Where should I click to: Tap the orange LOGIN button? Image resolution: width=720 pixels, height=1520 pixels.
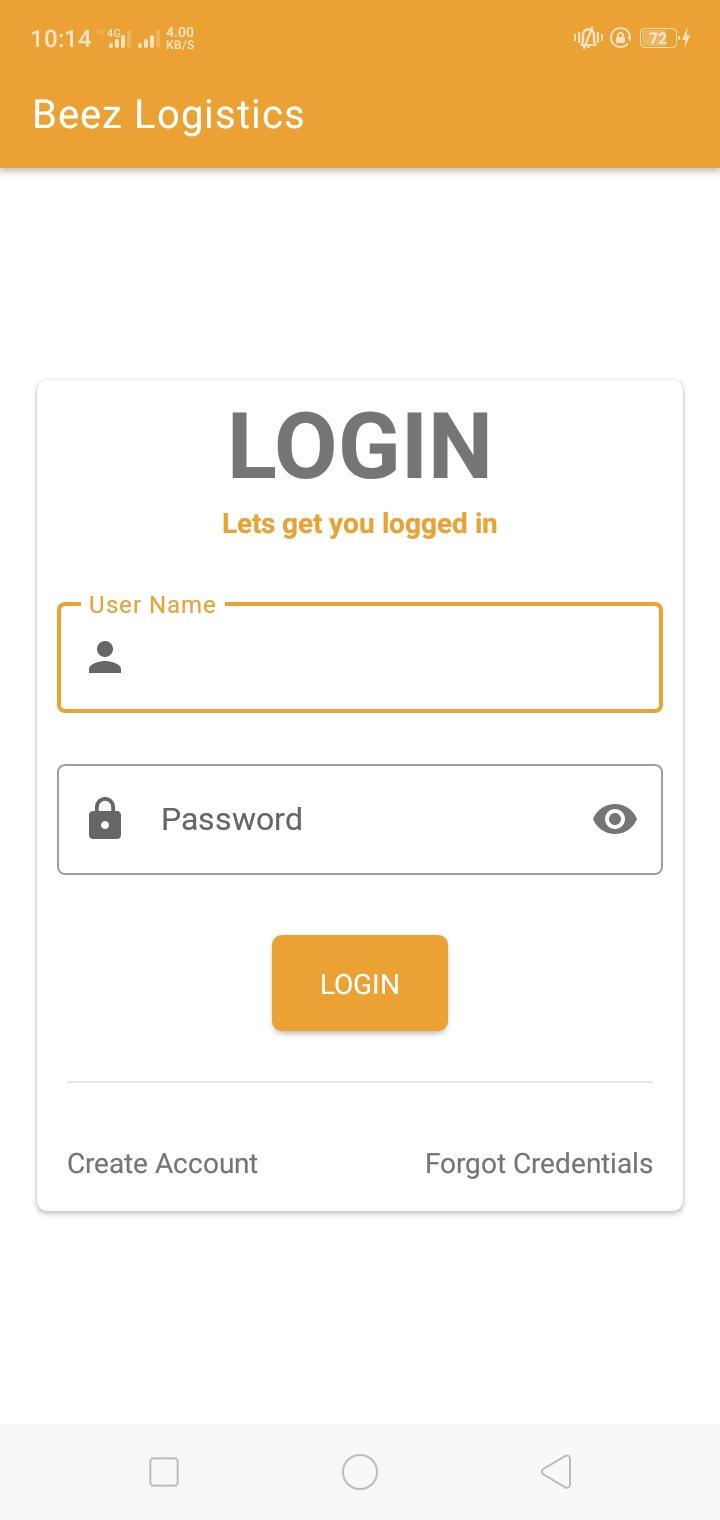[x=360, y=983]
